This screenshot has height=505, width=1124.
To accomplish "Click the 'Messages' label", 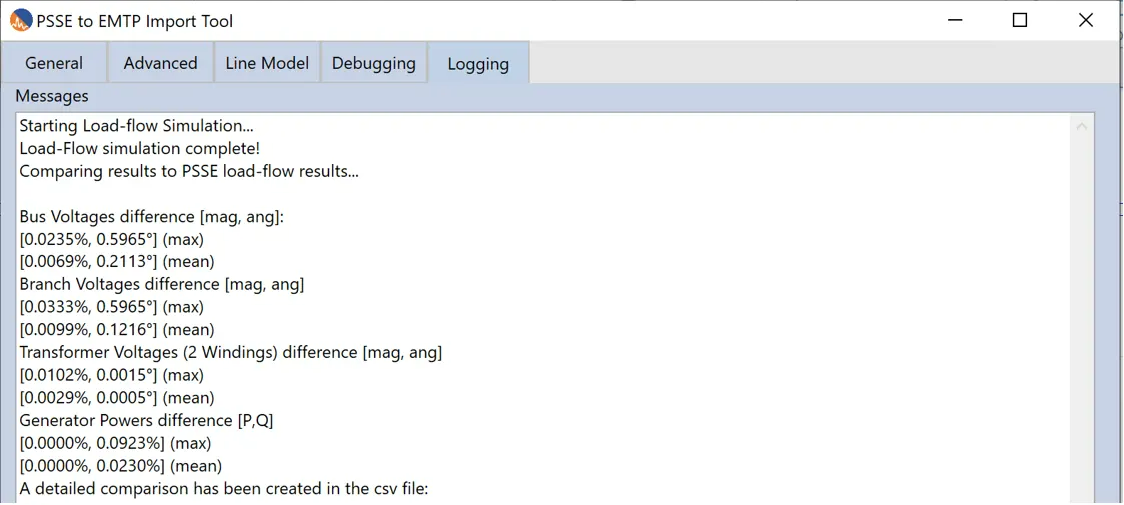I will pos(52,96).
